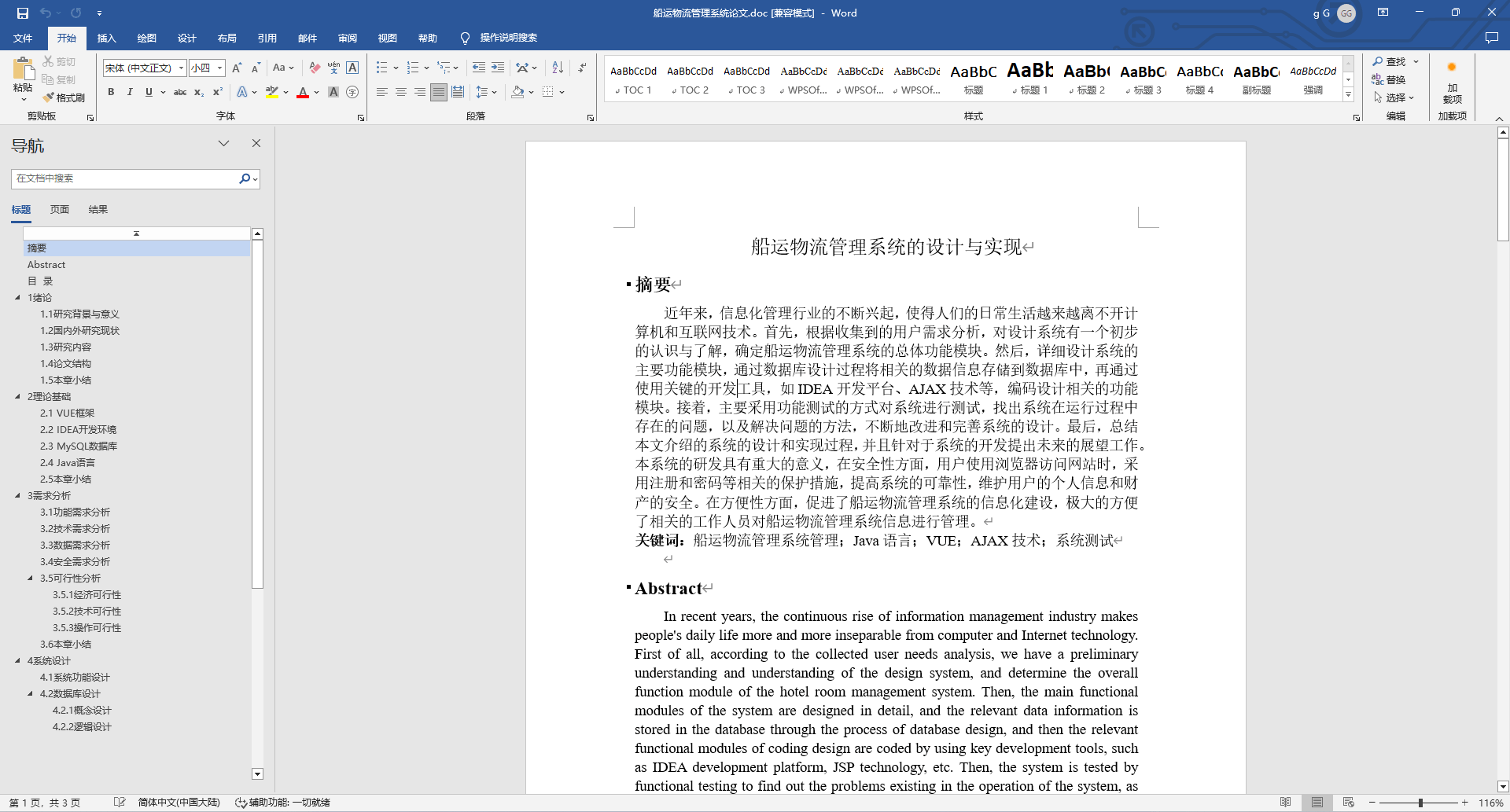1510x812 pixels.
Task: Switch to the 插入 ribbon tab
Action: (106, 38)
